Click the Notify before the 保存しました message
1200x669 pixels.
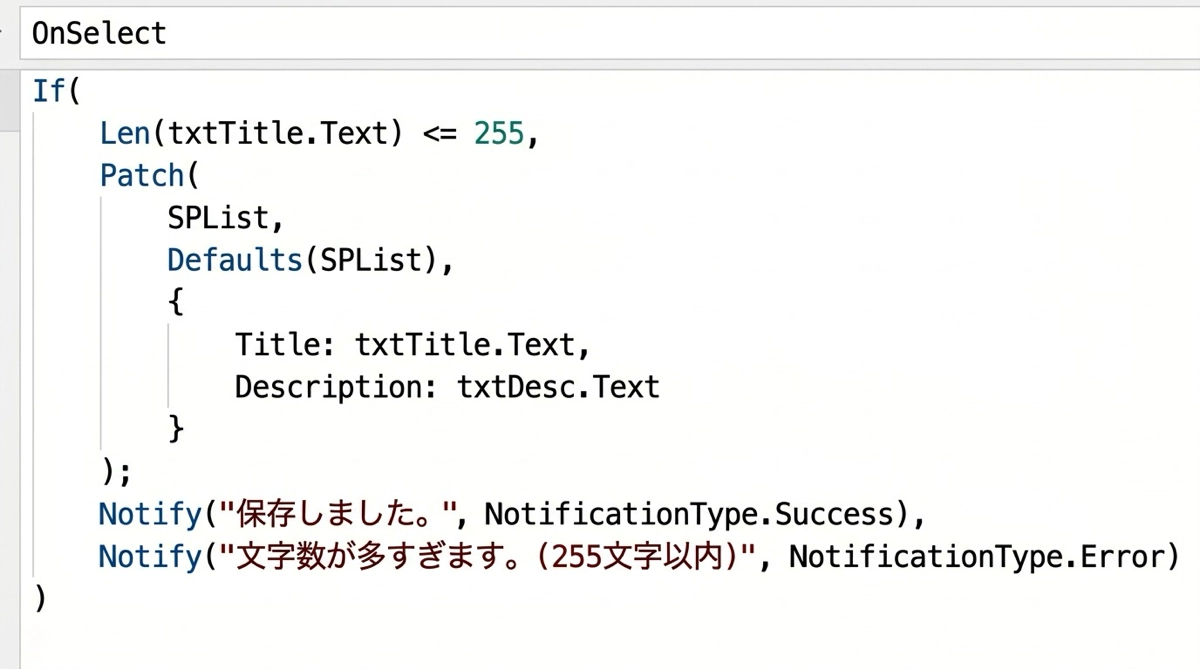click(x=150, y=514)
